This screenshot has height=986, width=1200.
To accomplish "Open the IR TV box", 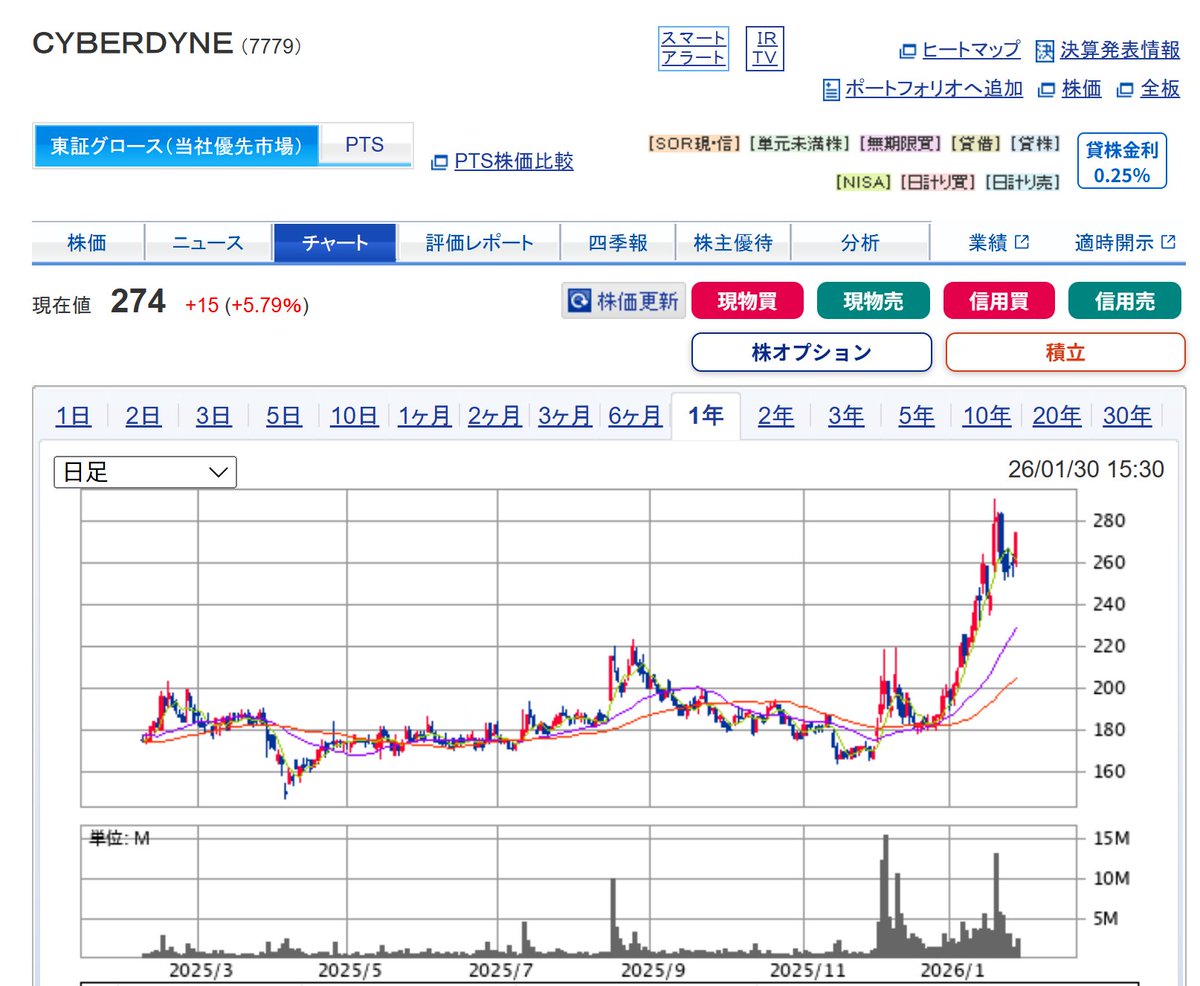I will [x=765, y=48].
